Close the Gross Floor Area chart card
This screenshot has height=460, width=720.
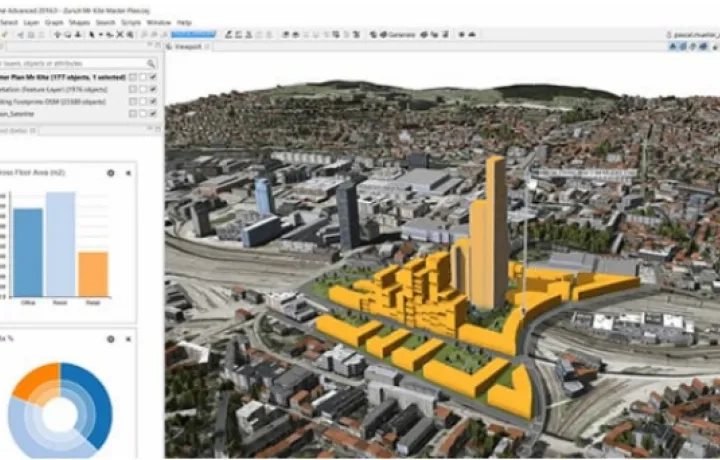128,173
